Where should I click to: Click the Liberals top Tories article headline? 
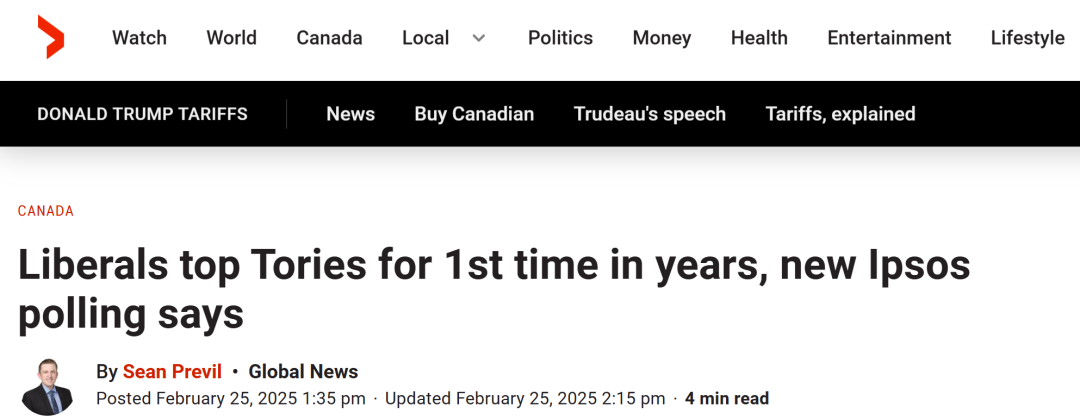(x=494, y=290)
